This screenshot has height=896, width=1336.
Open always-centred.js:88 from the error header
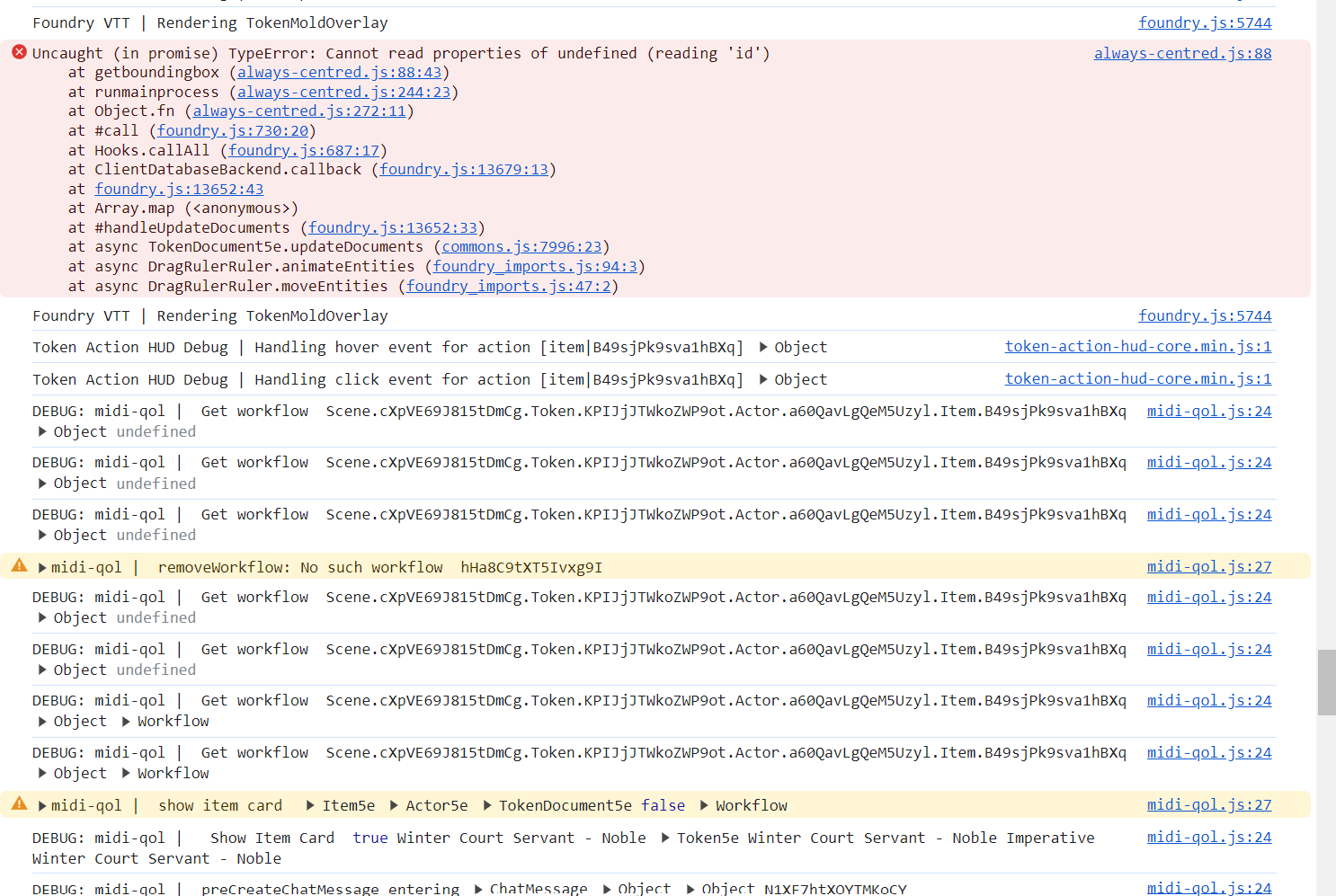click(x=1182, y=53)
